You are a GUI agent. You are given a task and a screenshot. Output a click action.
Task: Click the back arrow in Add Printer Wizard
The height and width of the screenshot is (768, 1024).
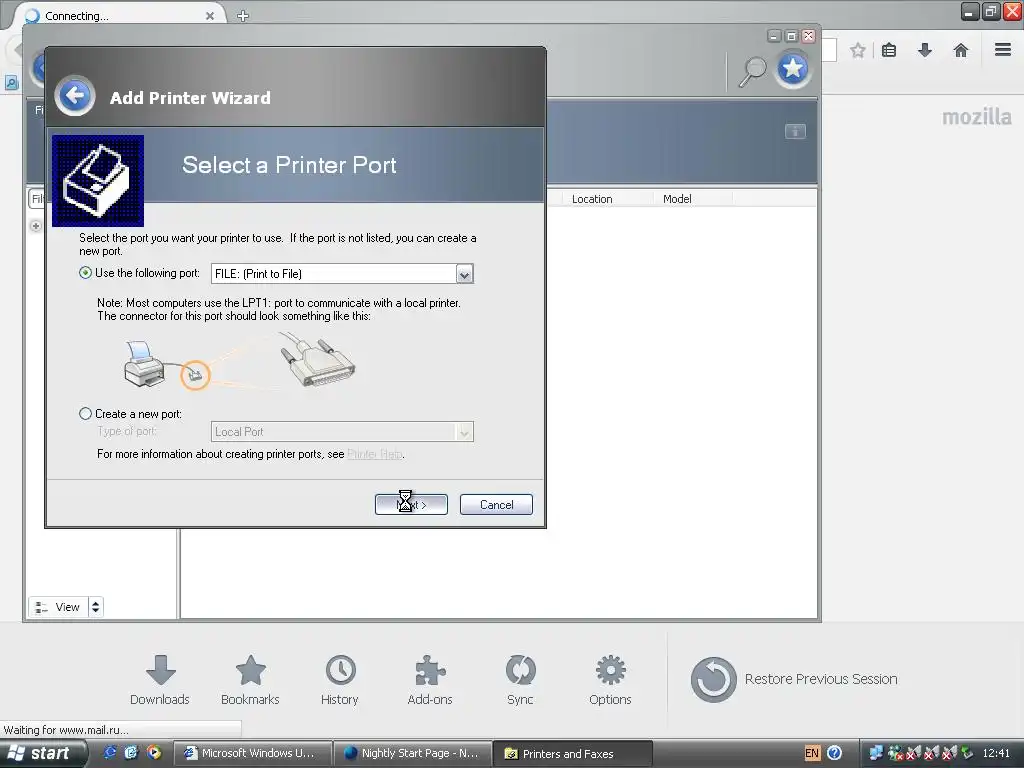(75, 97)
